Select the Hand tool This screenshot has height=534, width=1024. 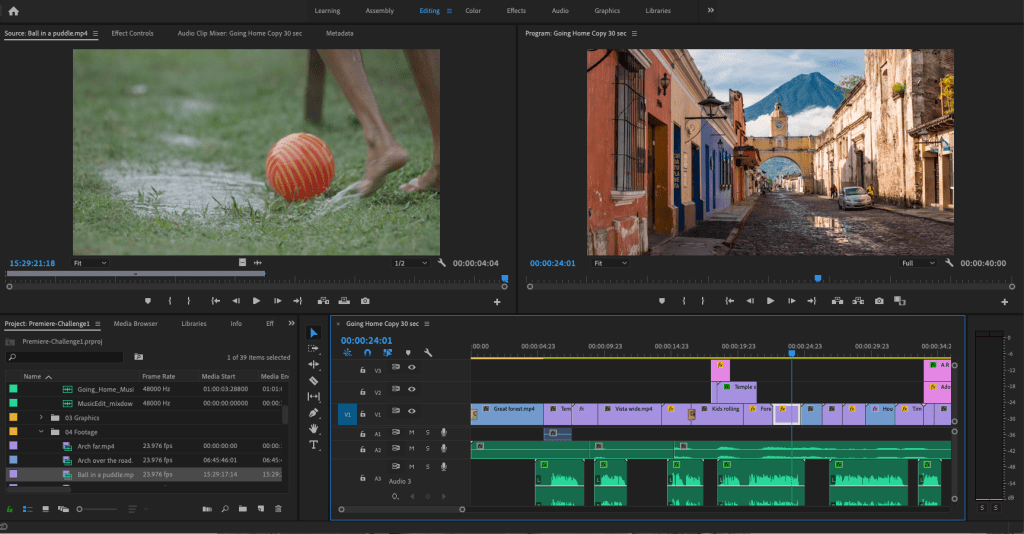[x=313, y=428]
